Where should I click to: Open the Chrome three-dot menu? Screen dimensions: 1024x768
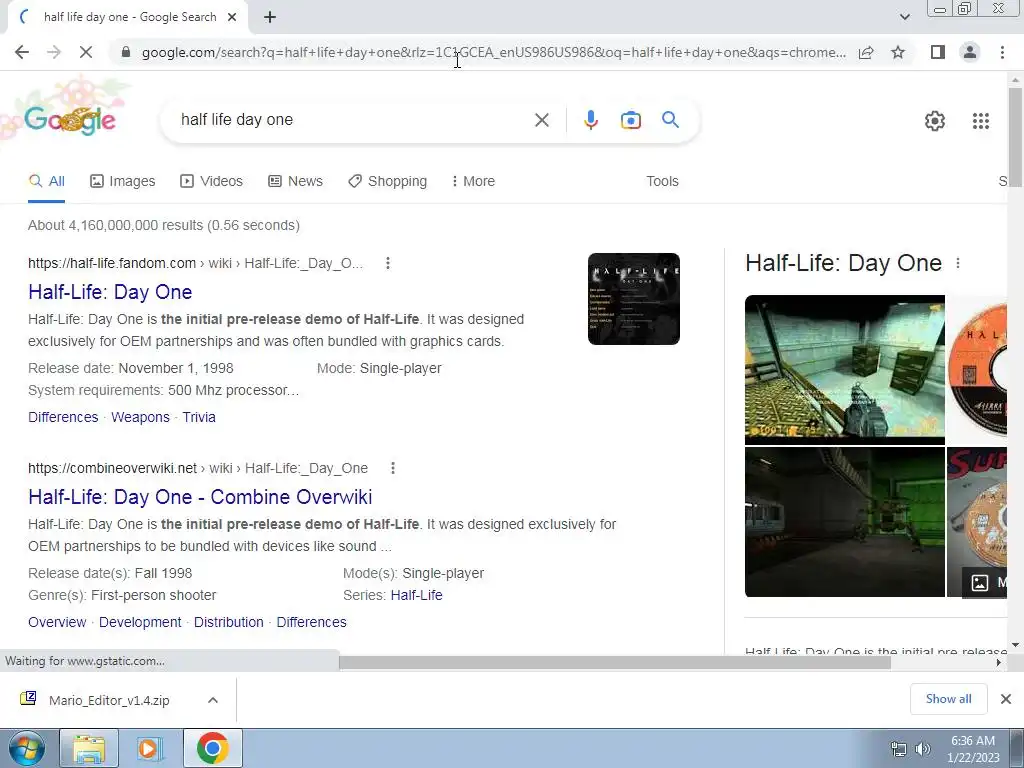1002,52
